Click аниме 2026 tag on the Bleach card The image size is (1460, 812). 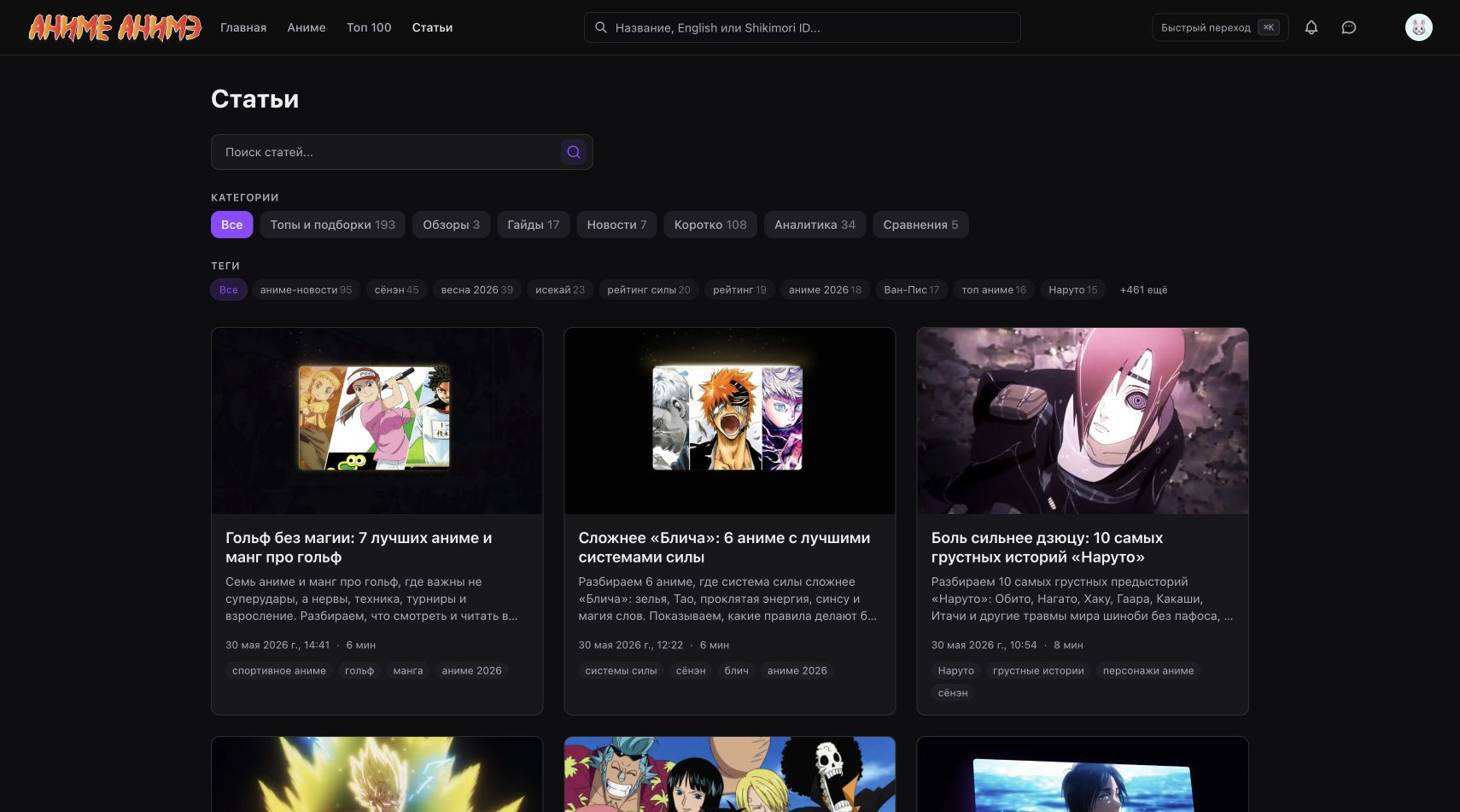coord(797,670)
